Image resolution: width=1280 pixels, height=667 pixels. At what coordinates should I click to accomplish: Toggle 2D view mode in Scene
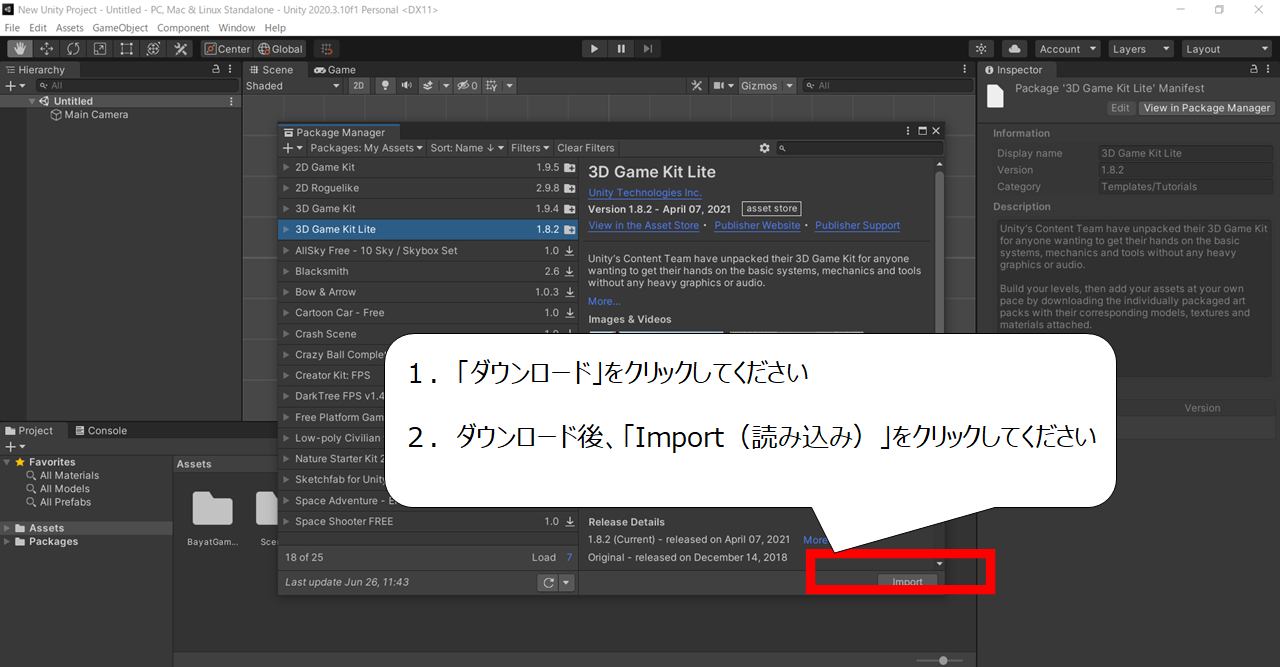[359, 86]
